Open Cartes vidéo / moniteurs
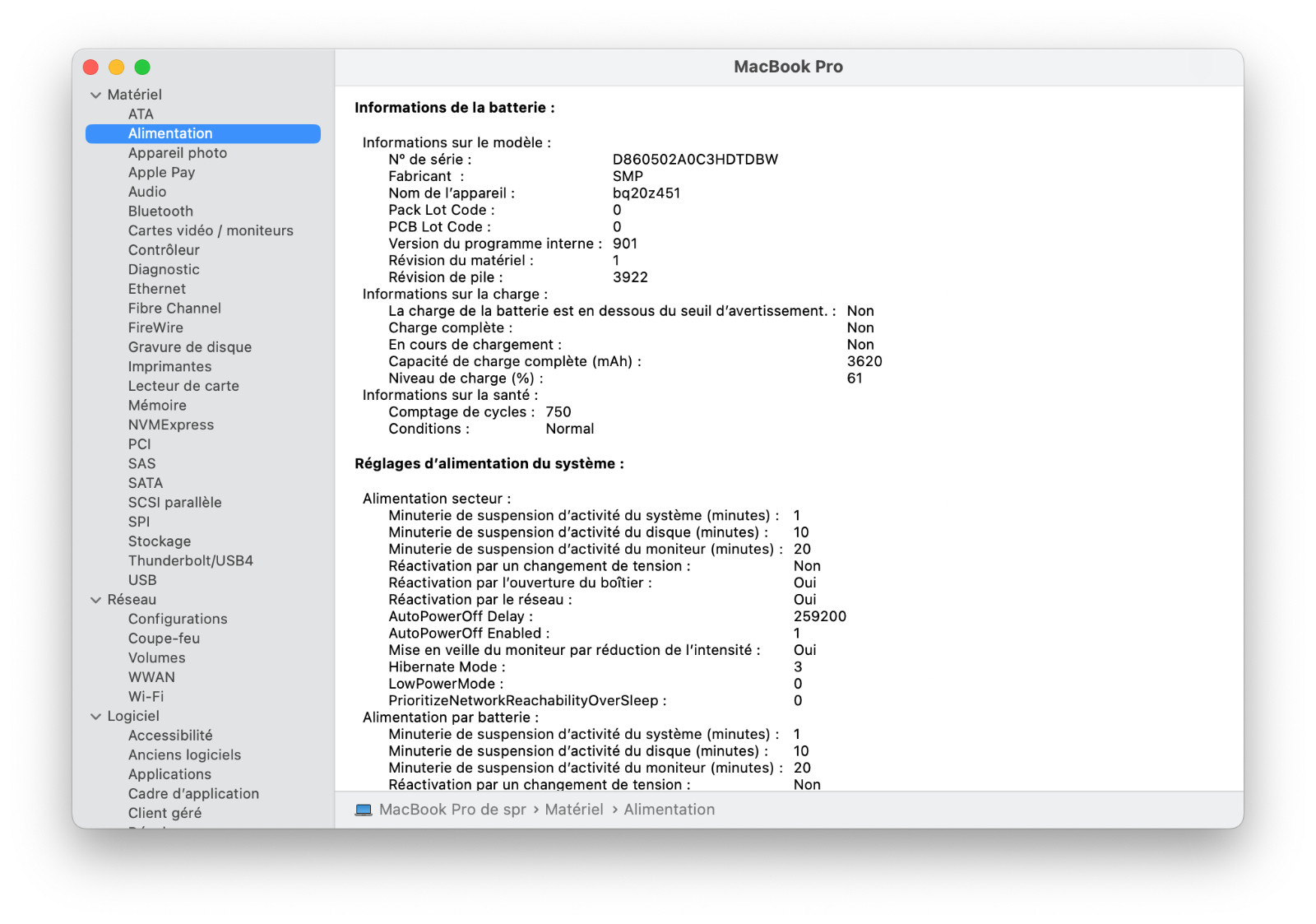This screenshot has height=924, width=1316. pos(211,231)
